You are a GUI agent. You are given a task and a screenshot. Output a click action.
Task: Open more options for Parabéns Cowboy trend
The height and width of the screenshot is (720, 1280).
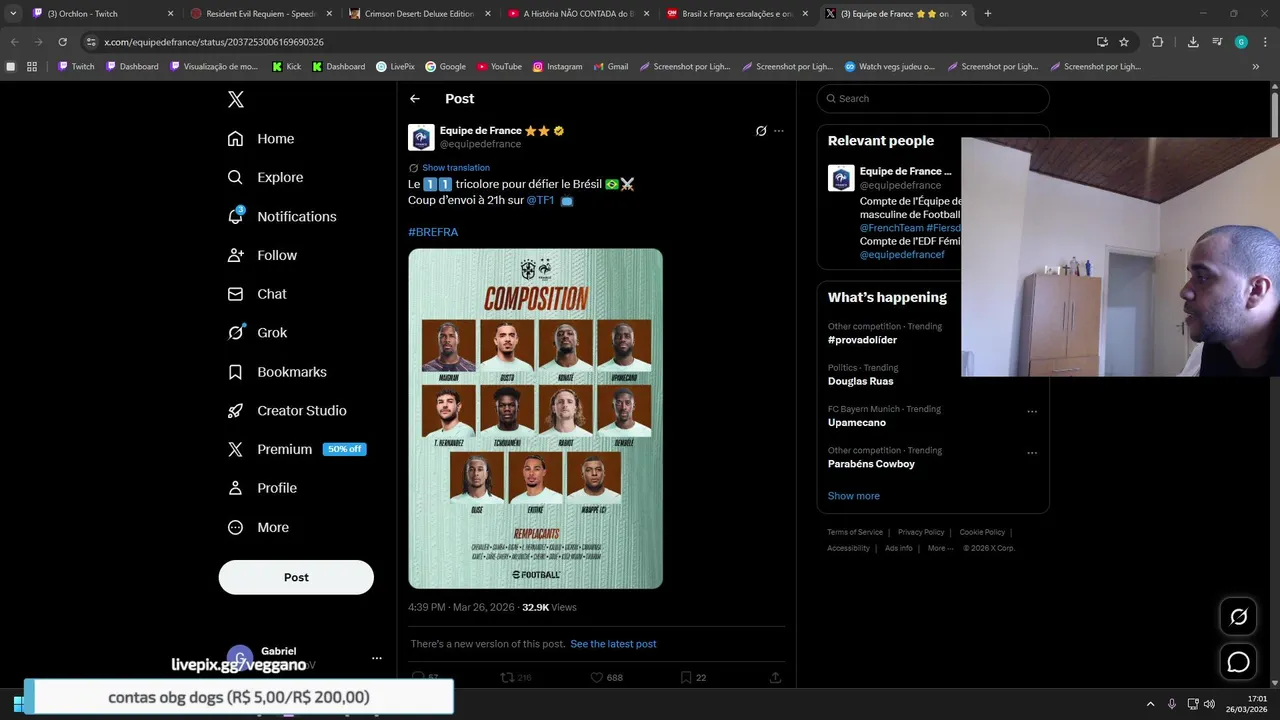pos(1032,452)
